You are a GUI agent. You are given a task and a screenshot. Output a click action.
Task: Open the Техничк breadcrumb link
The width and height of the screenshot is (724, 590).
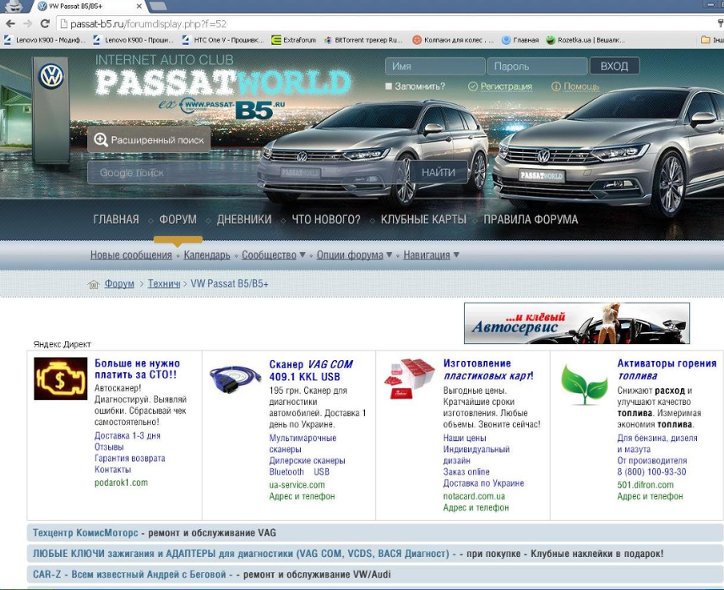164,283
